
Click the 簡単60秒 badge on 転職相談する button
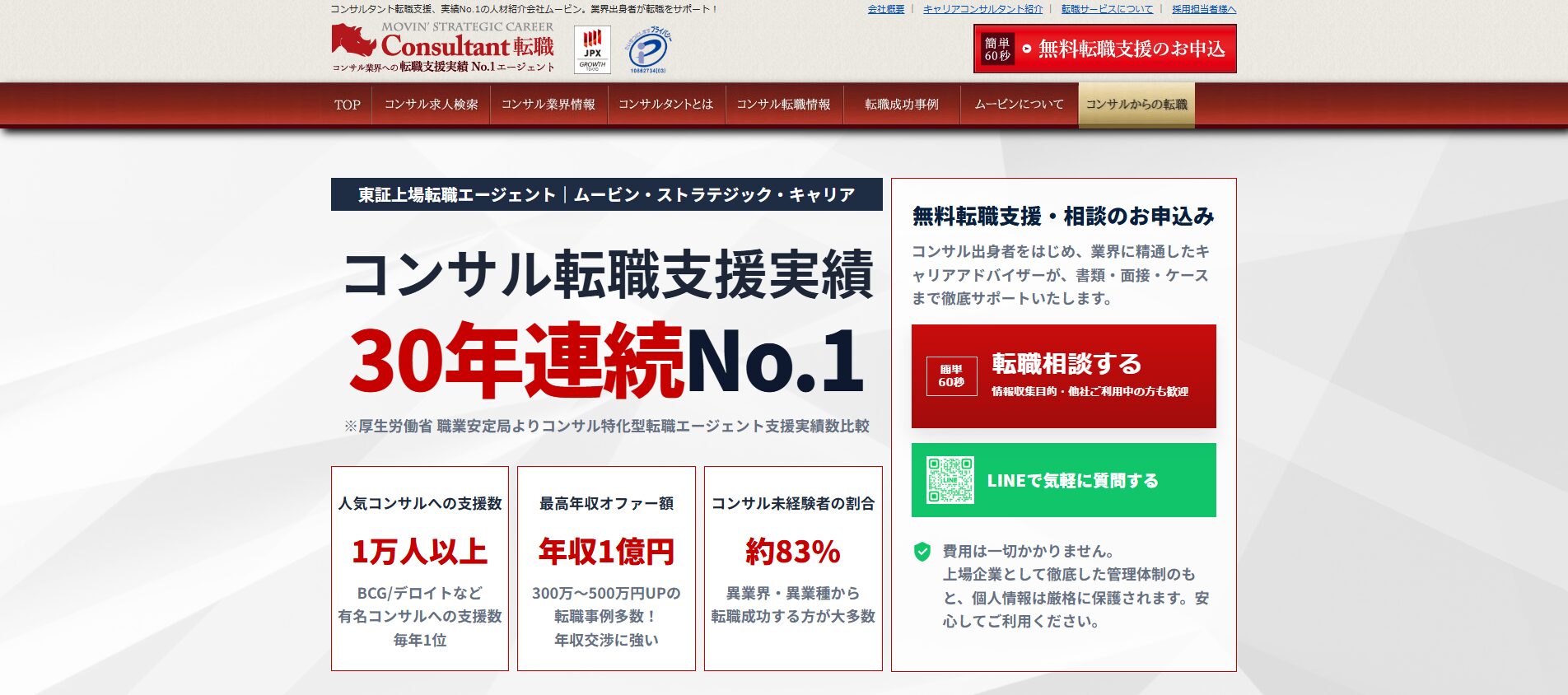[x=951, y=376]
